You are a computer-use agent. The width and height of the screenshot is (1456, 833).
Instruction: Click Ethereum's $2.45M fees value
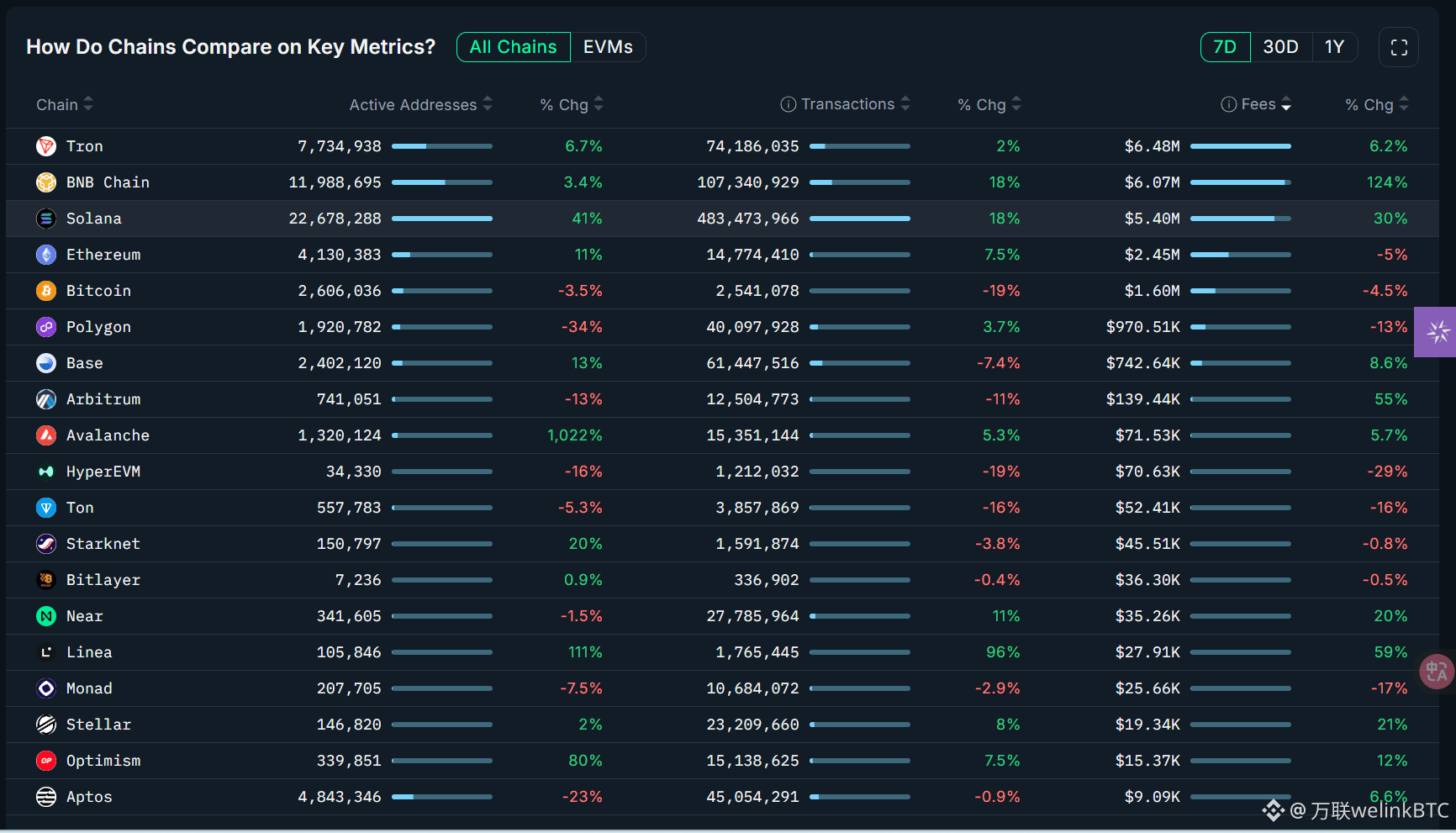(1153, 255)
